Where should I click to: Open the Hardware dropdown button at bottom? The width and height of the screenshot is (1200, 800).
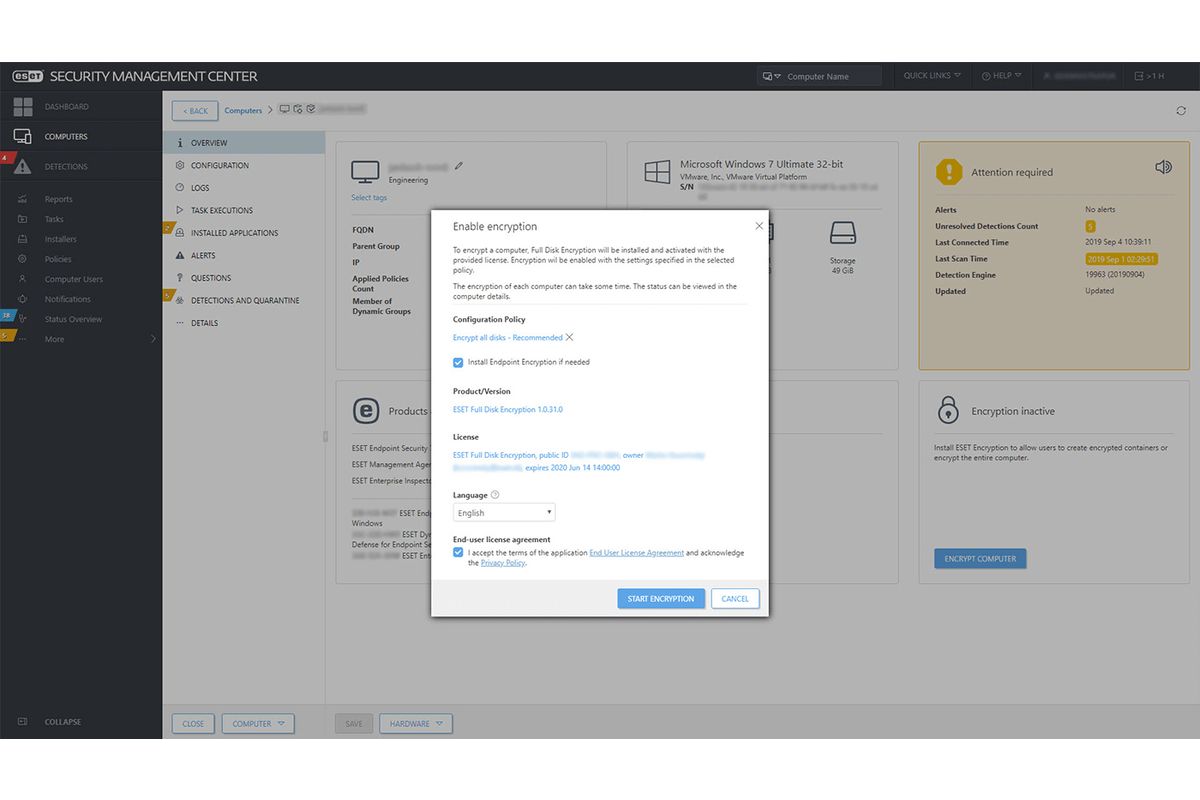click(416, 723)
